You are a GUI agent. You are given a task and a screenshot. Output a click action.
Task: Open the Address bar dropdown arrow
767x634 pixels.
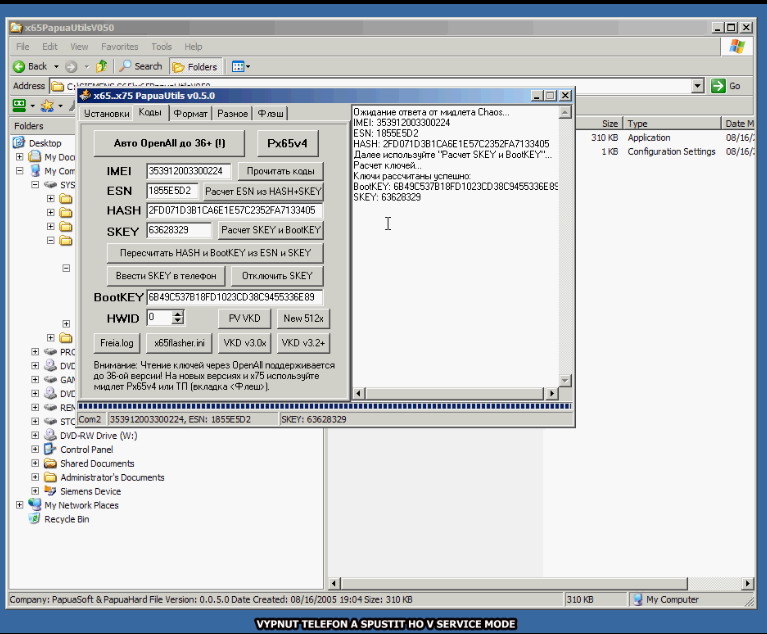click(x=698, y=86)
